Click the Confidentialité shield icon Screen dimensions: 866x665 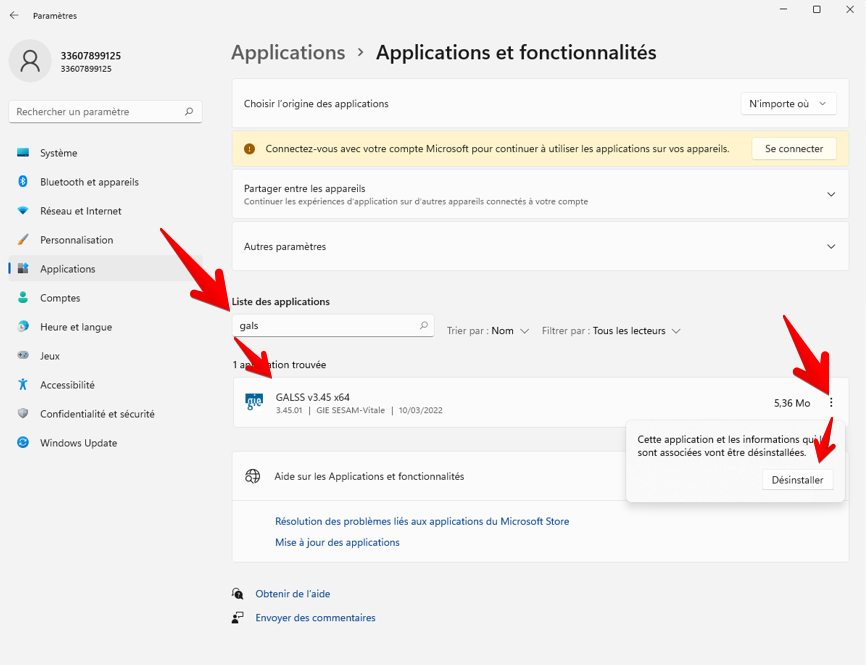23,413
